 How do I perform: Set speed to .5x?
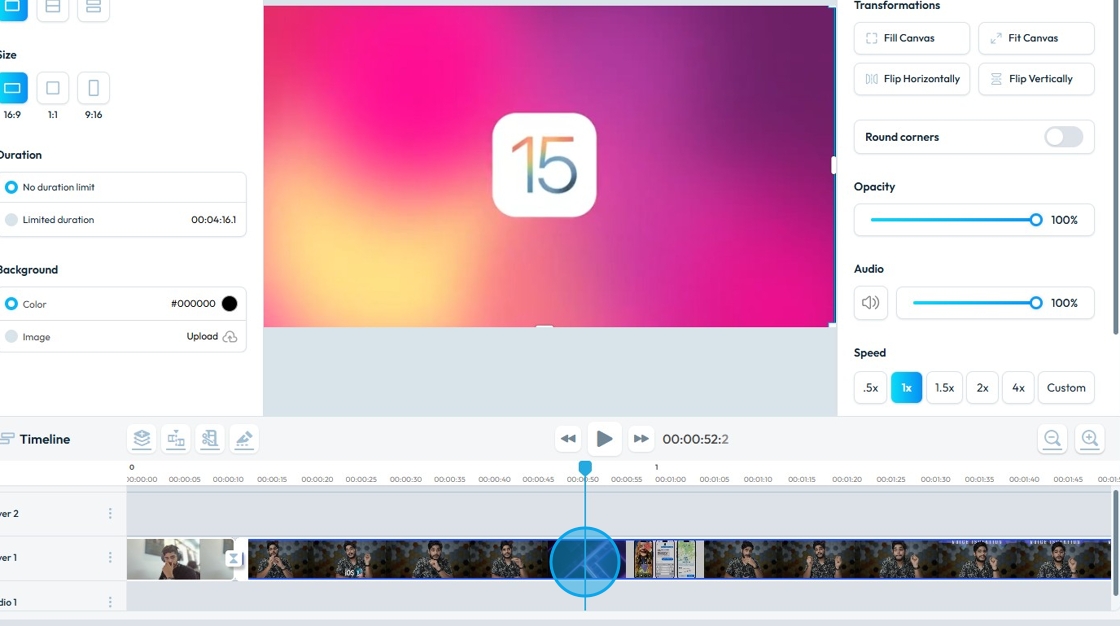(x=870, y=388)
